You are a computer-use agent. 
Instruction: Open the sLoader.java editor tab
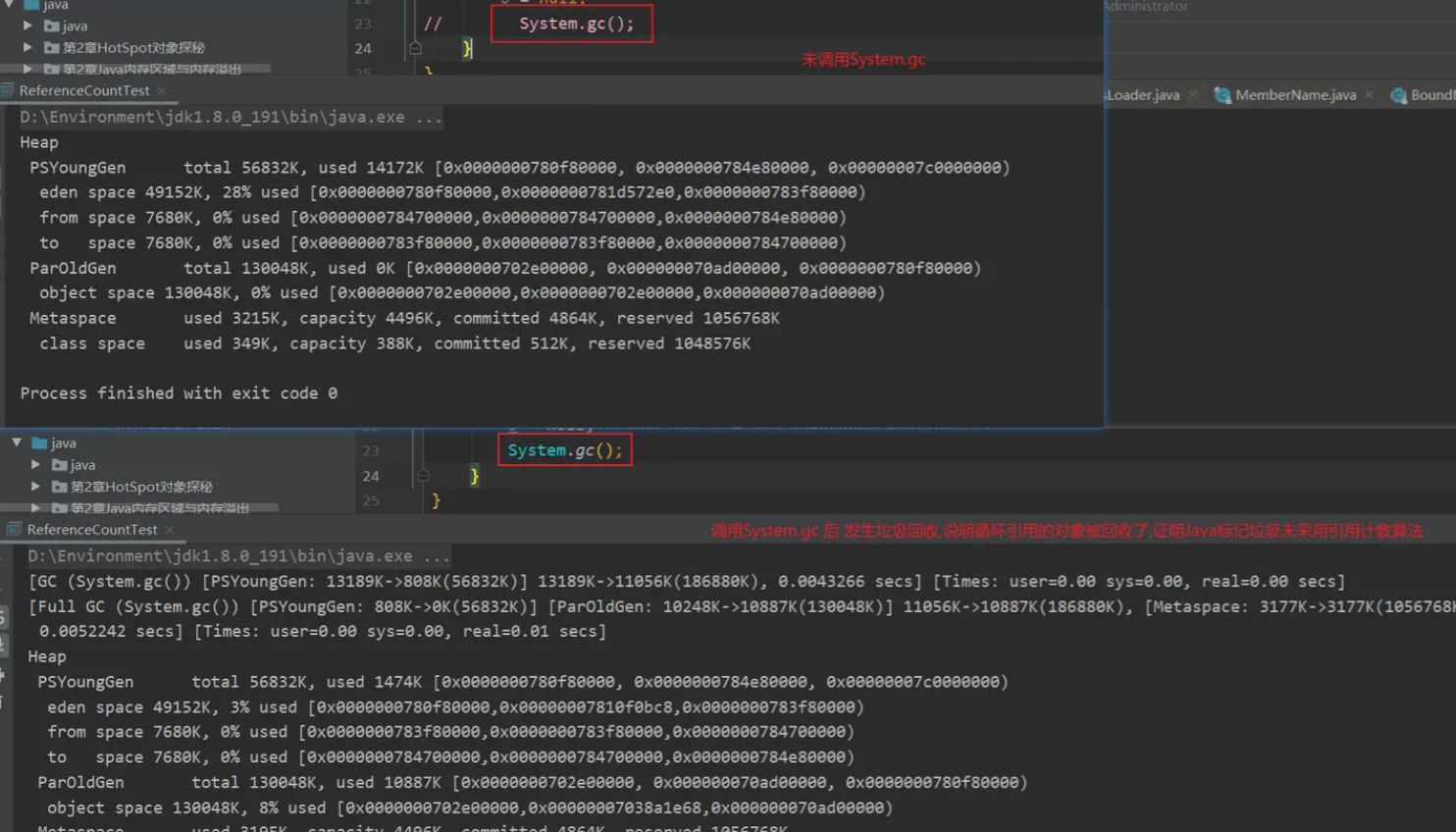(1143, 95)
